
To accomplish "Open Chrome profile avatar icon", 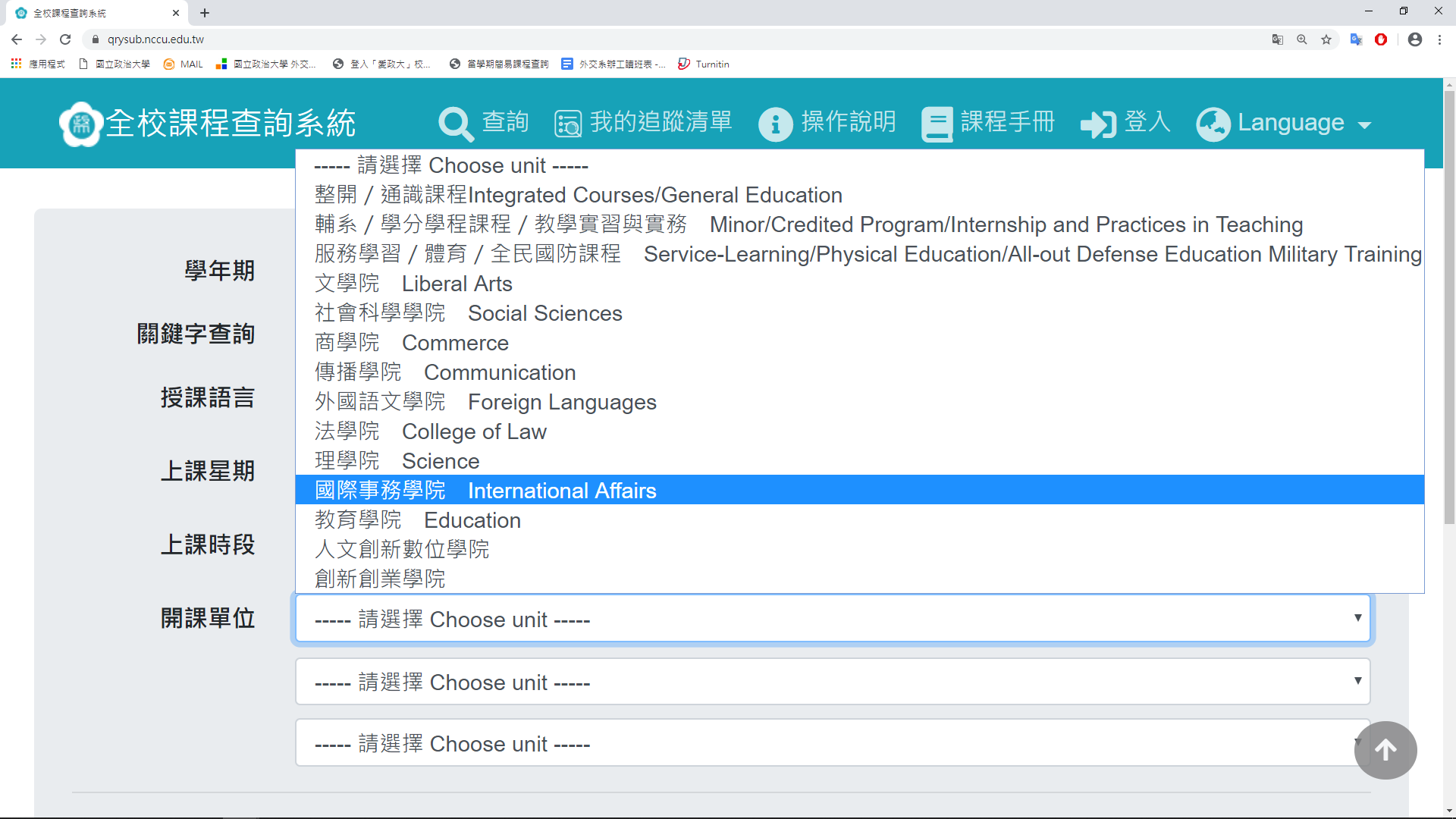I will tap(1414, 39).
